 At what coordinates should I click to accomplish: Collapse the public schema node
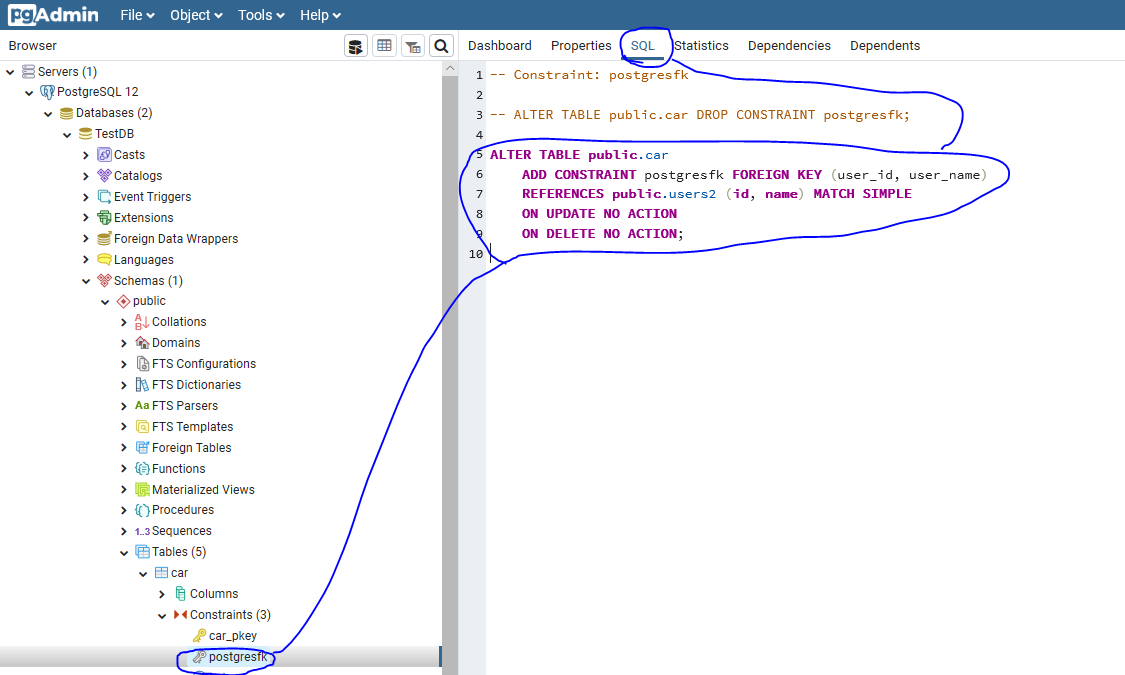coord(105,302)
